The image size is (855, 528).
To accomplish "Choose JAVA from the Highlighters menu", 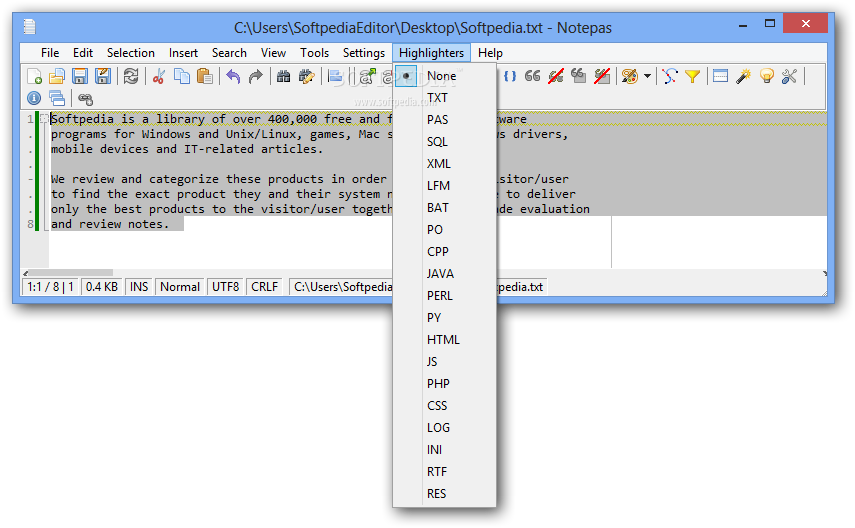I will pyautogui.click(x=444, y=274).
